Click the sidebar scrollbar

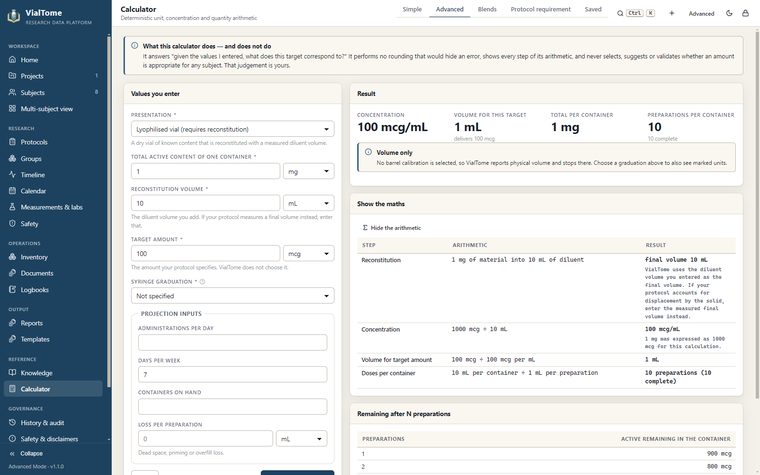coord(109,211)
